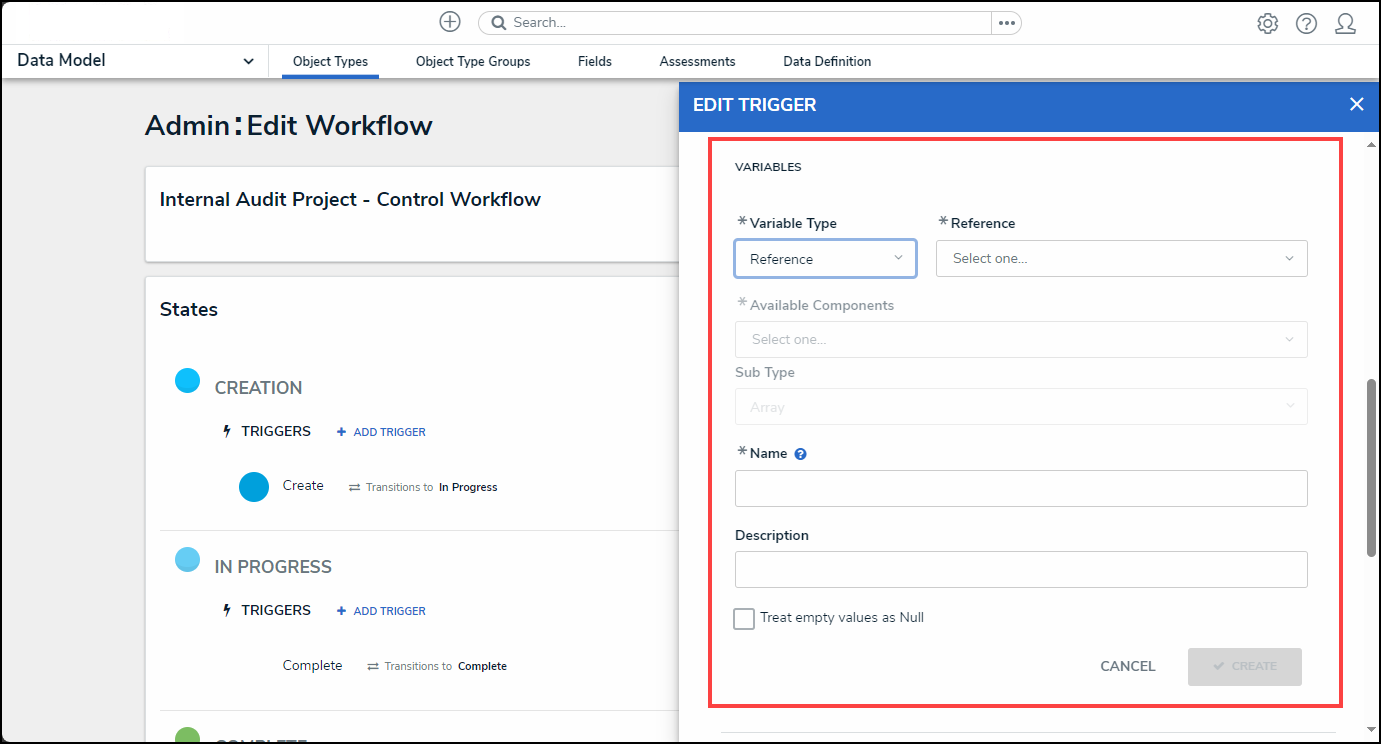Click the Name field help tooltip icon
Screen dimensions: 1381x744
(x=800, y=454)
